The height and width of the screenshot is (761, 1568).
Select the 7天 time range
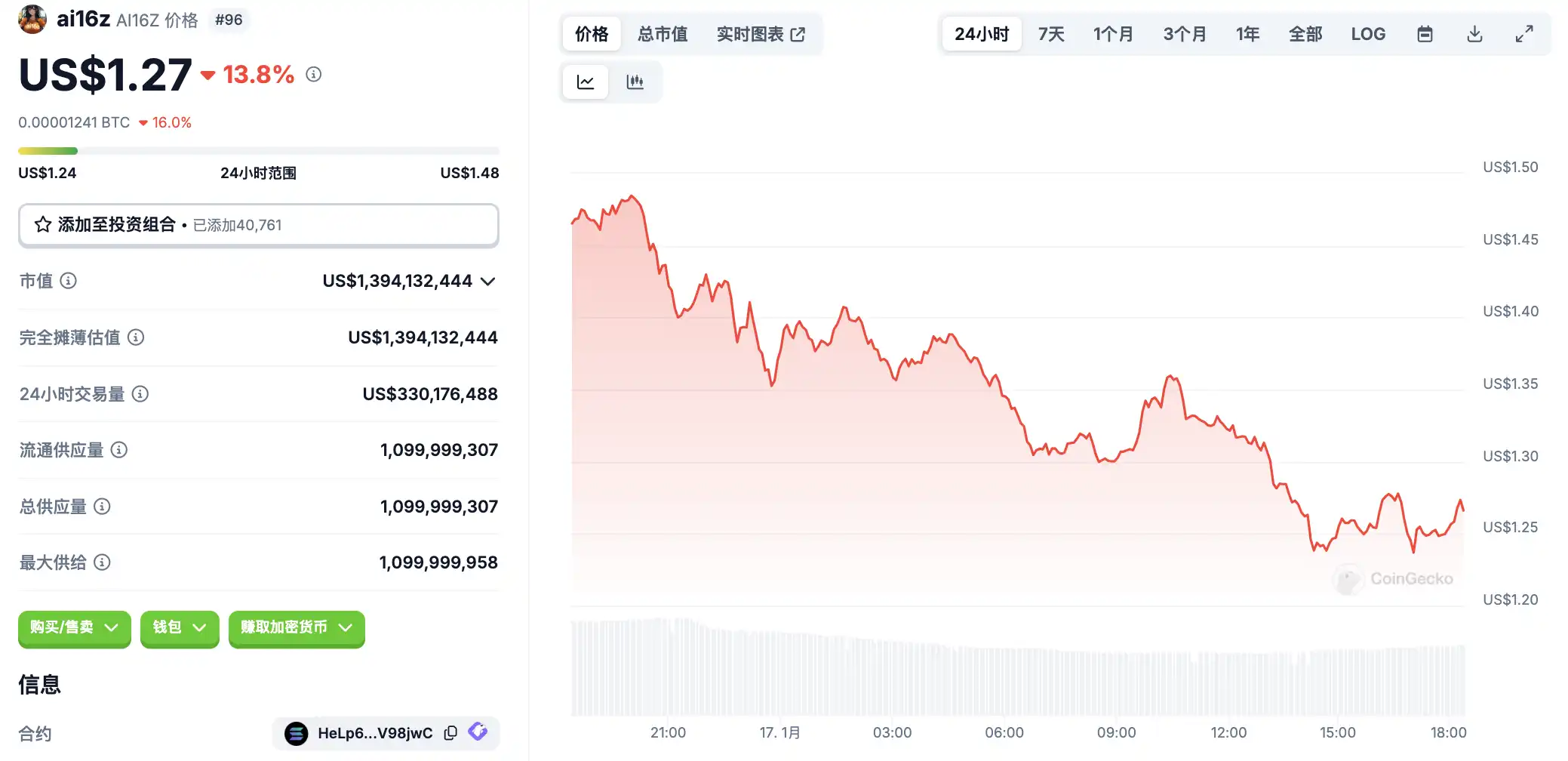(x=1051, y=34)
